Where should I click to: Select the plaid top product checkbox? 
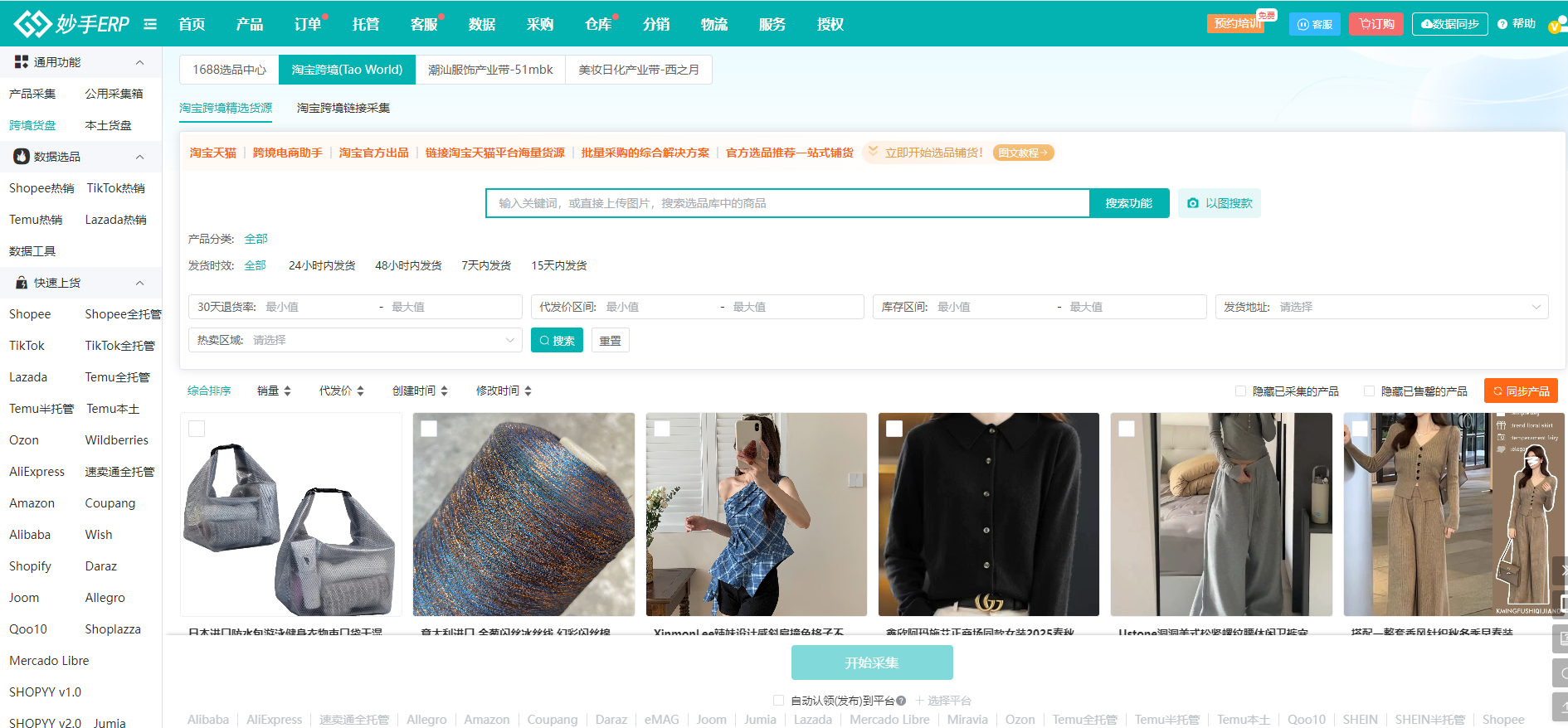tap(662, 429)
